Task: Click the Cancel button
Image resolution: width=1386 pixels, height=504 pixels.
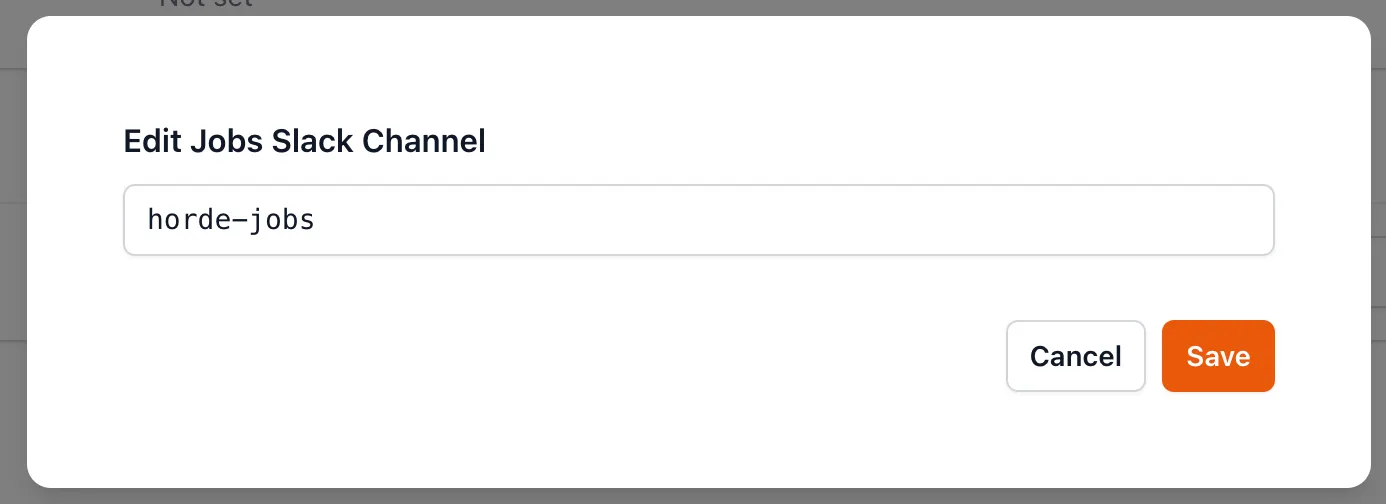Action: [1075, 356]
